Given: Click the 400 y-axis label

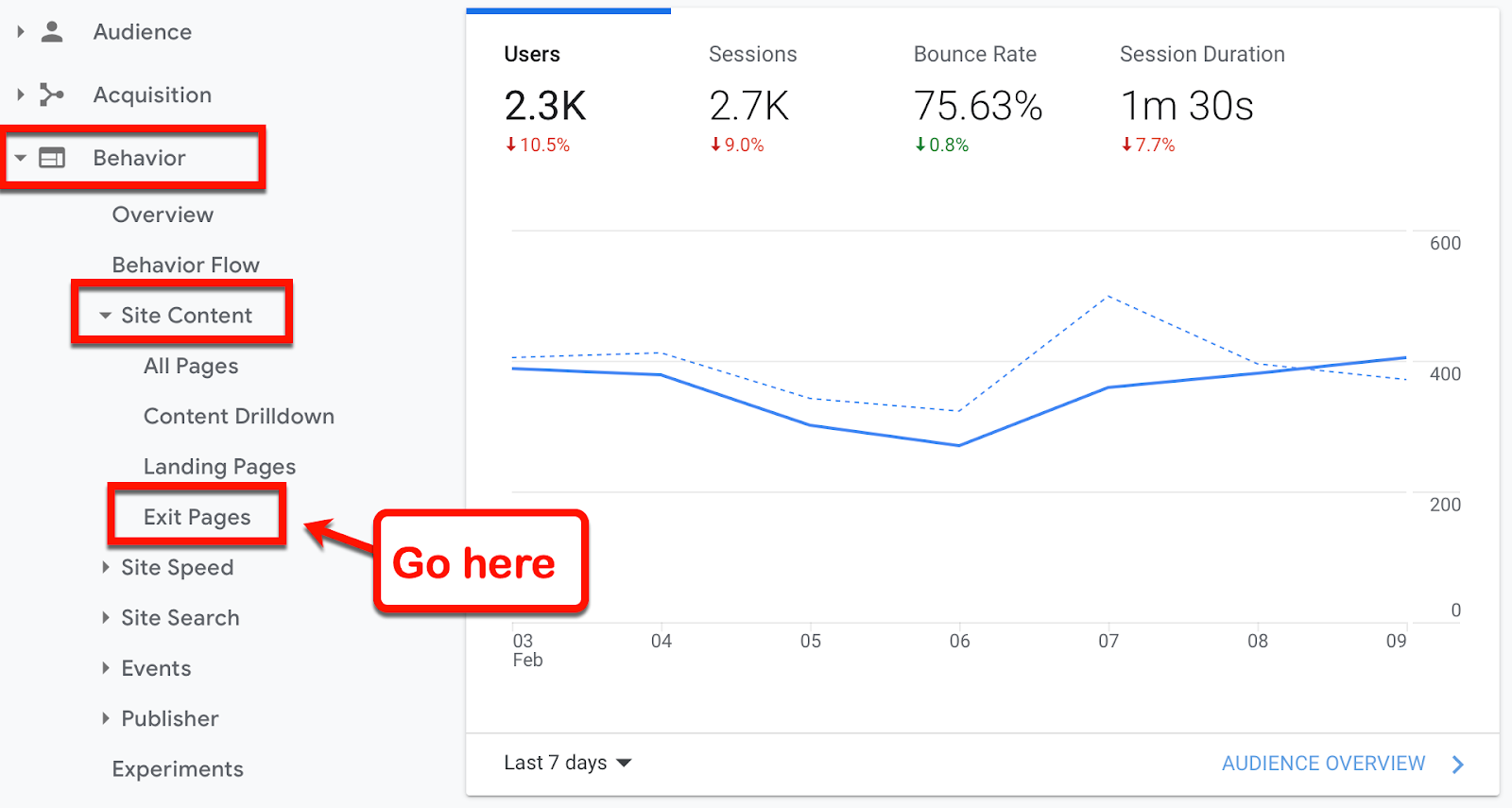Looking at the screenshot, I should pyautogui.click(x=1445, y=373).
